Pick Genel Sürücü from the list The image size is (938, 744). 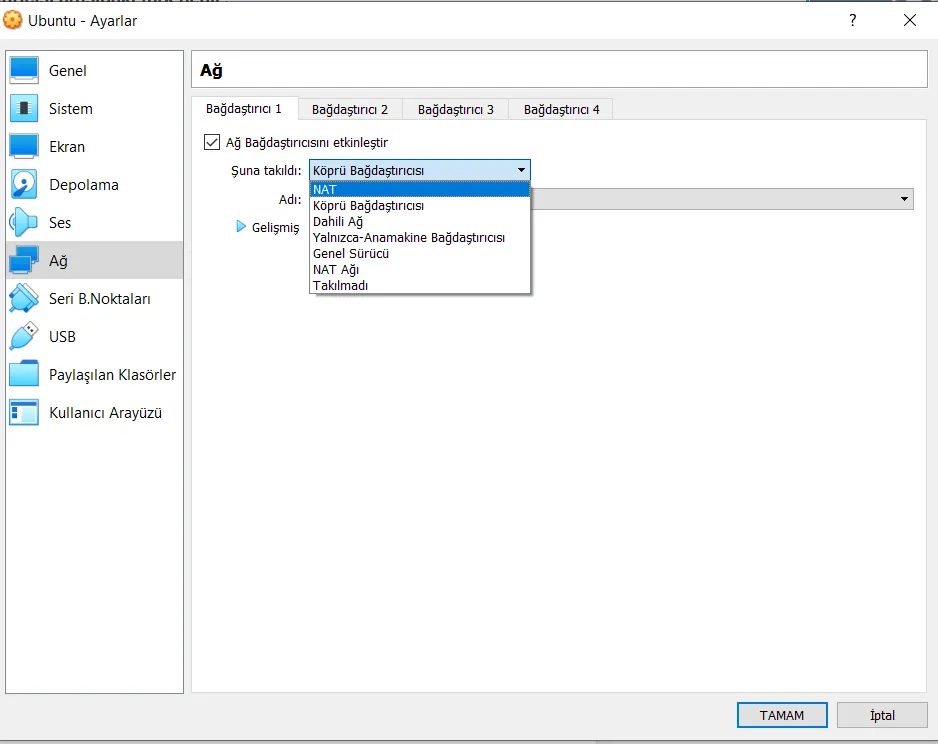[x=420, y=254]
